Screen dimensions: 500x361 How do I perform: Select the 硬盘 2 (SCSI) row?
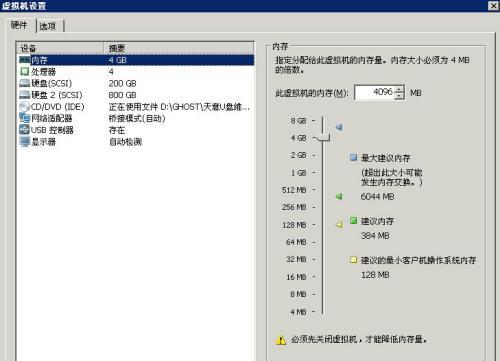pyautogui.click(x=135, y=95)
